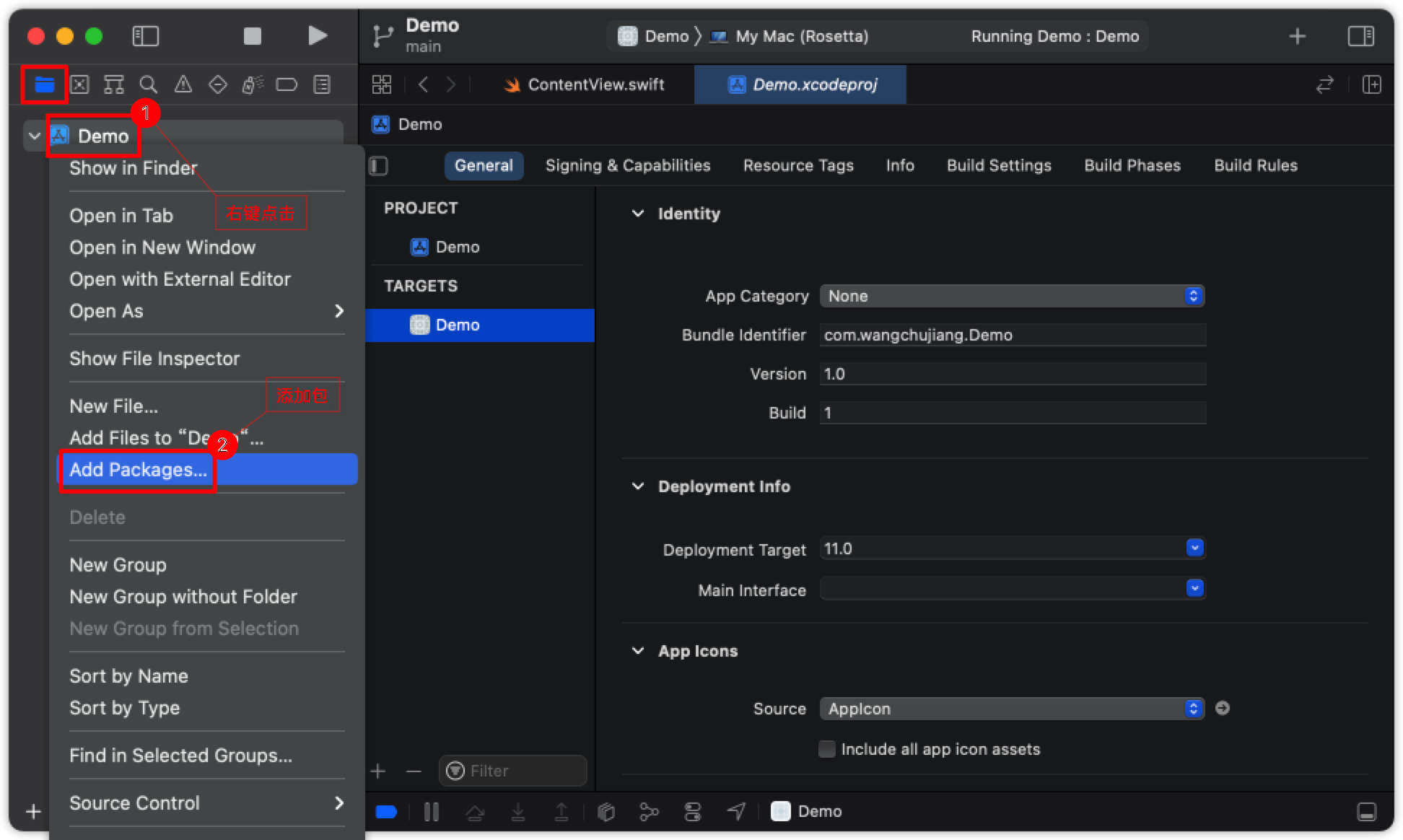Image resolution: width=1403 pixels, height=840 pixels.
Task: Pause program execution in debug bar
Action: coord(432,812)
